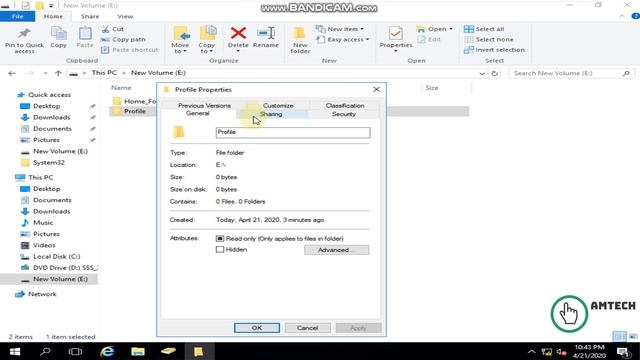Click OK in Profile Properties
The width and height of the screenshot is (640, 360).
257,328
